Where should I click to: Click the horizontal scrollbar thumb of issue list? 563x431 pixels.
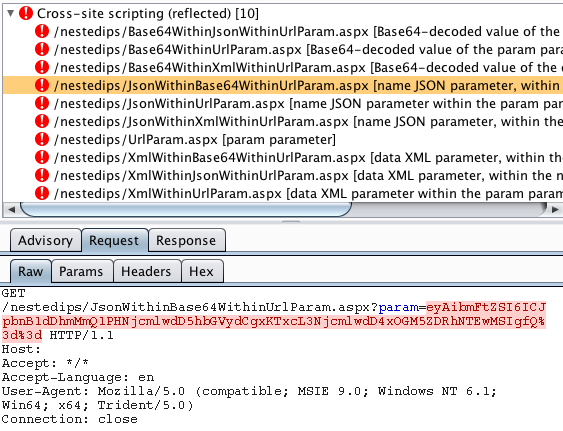186,209
